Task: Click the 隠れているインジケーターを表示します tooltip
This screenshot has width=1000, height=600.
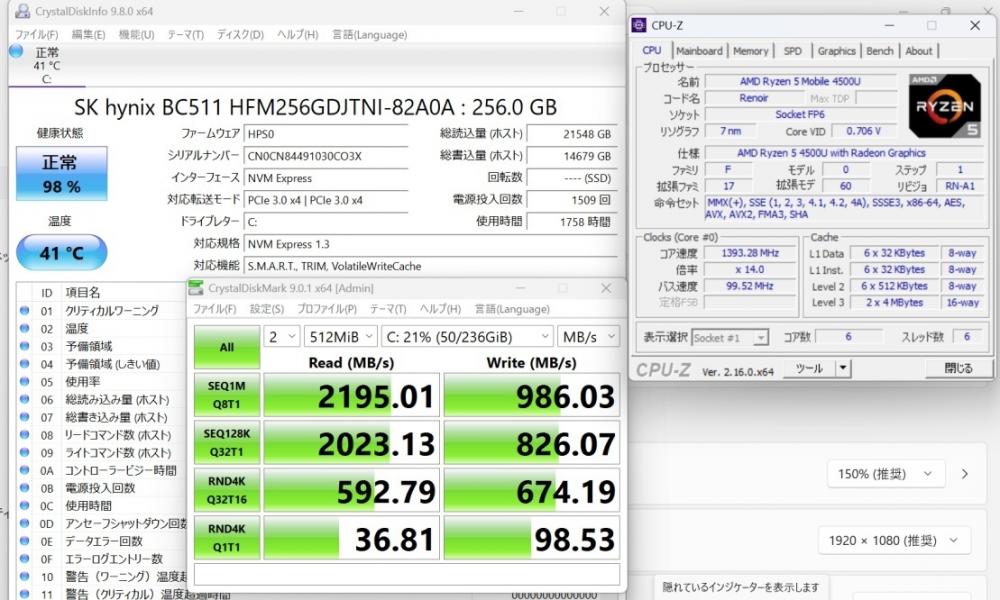Action: click(740, 587)
